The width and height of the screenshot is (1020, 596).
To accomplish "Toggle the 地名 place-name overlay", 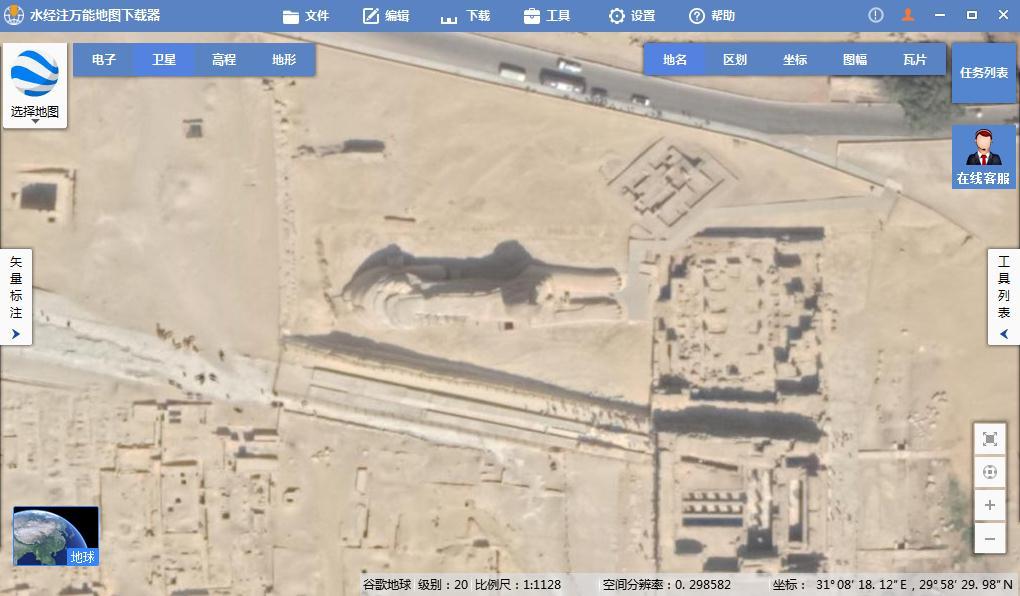I will point(675,59).
